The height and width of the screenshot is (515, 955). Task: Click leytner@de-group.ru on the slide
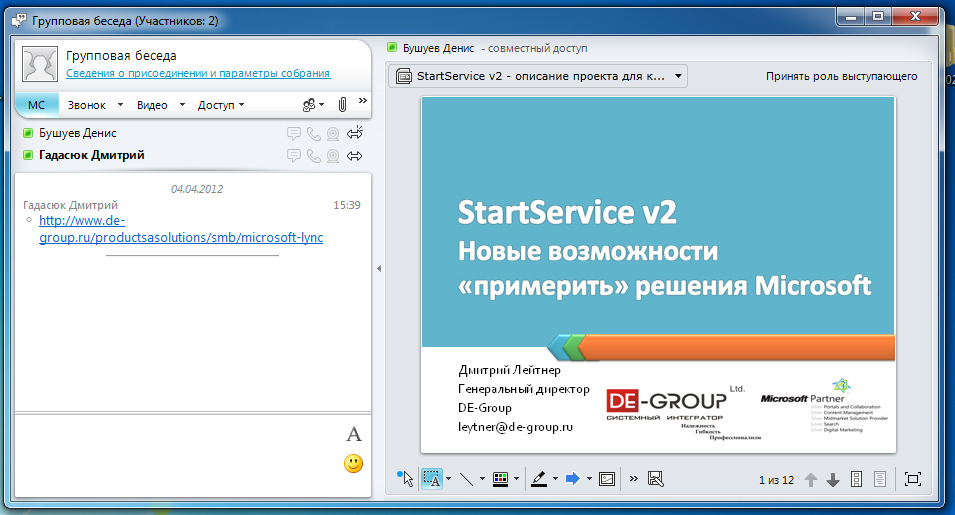pos(515,427)
